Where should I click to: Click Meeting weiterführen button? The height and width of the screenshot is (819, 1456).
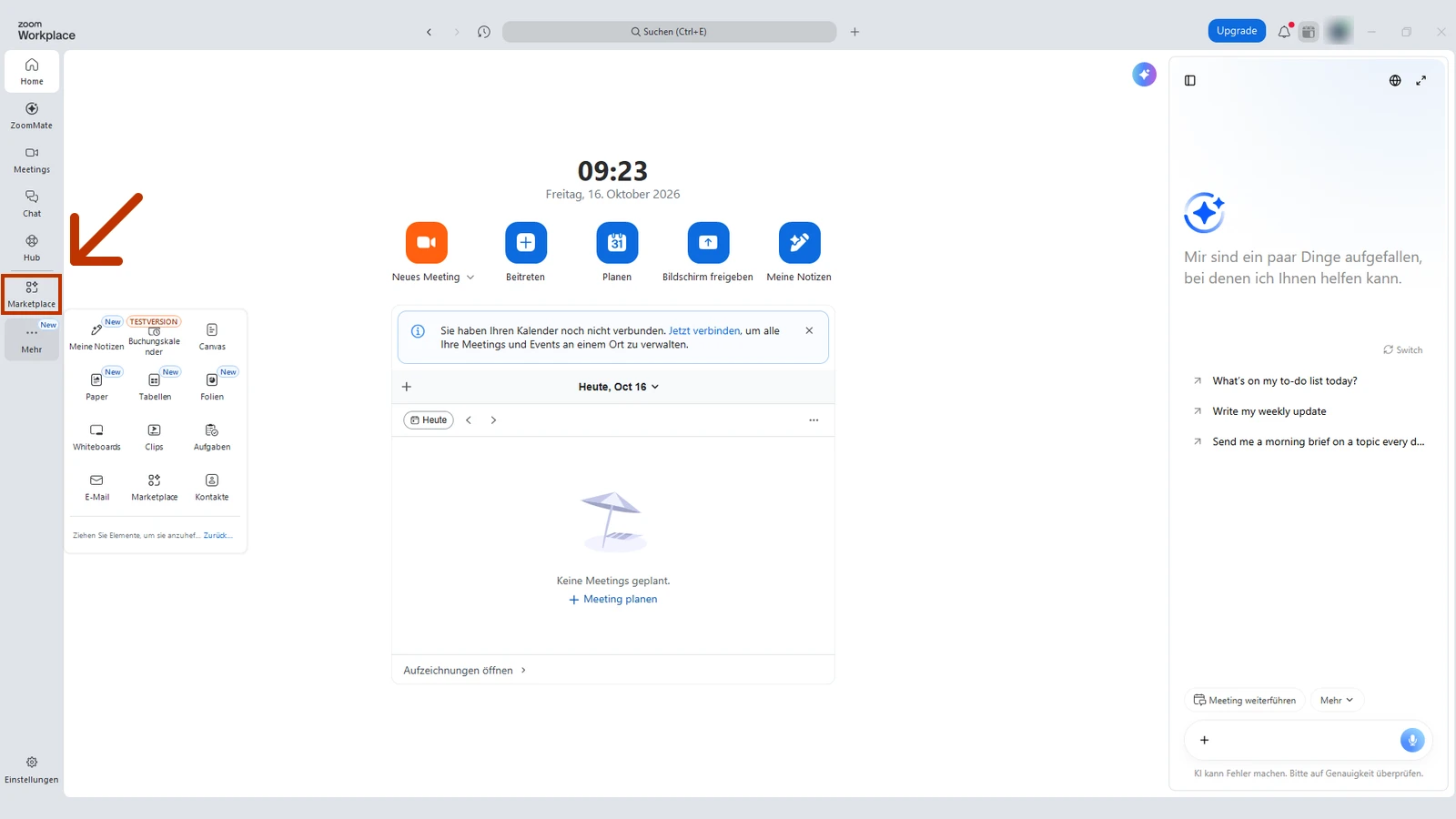[1245, 700]
